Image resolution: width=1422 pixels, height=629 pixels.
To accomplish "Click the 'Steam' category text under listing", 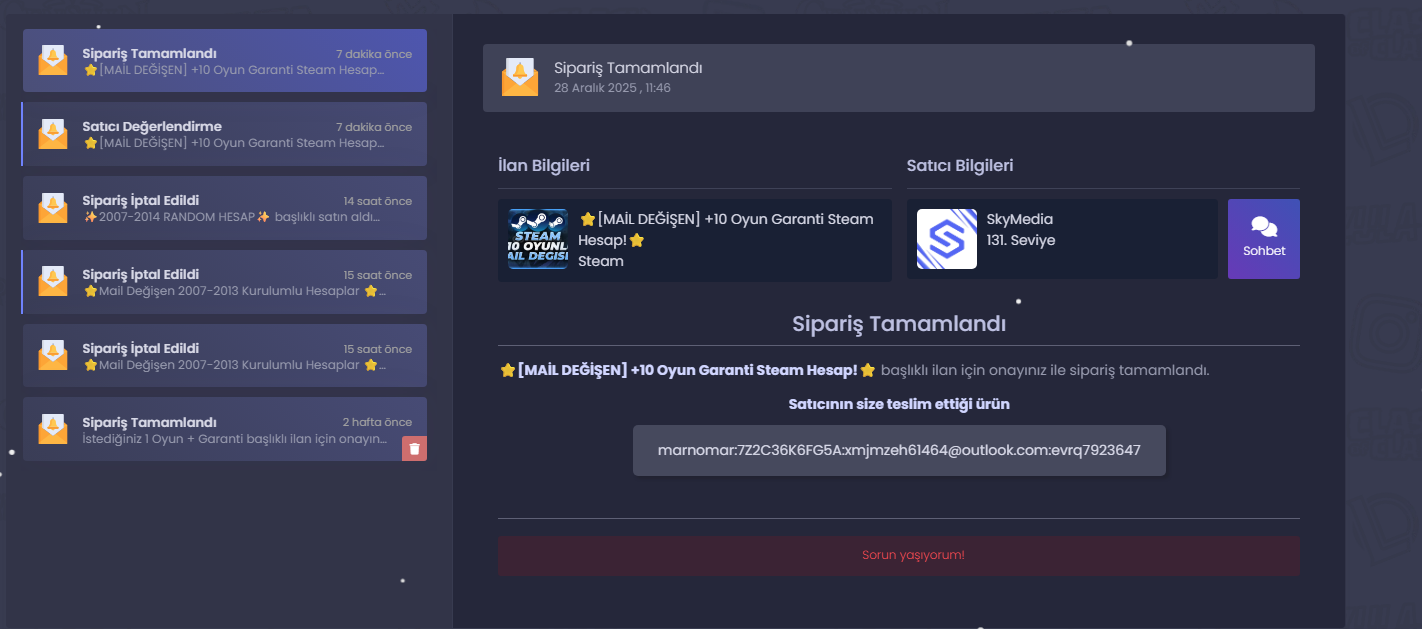I will [601, 261].
